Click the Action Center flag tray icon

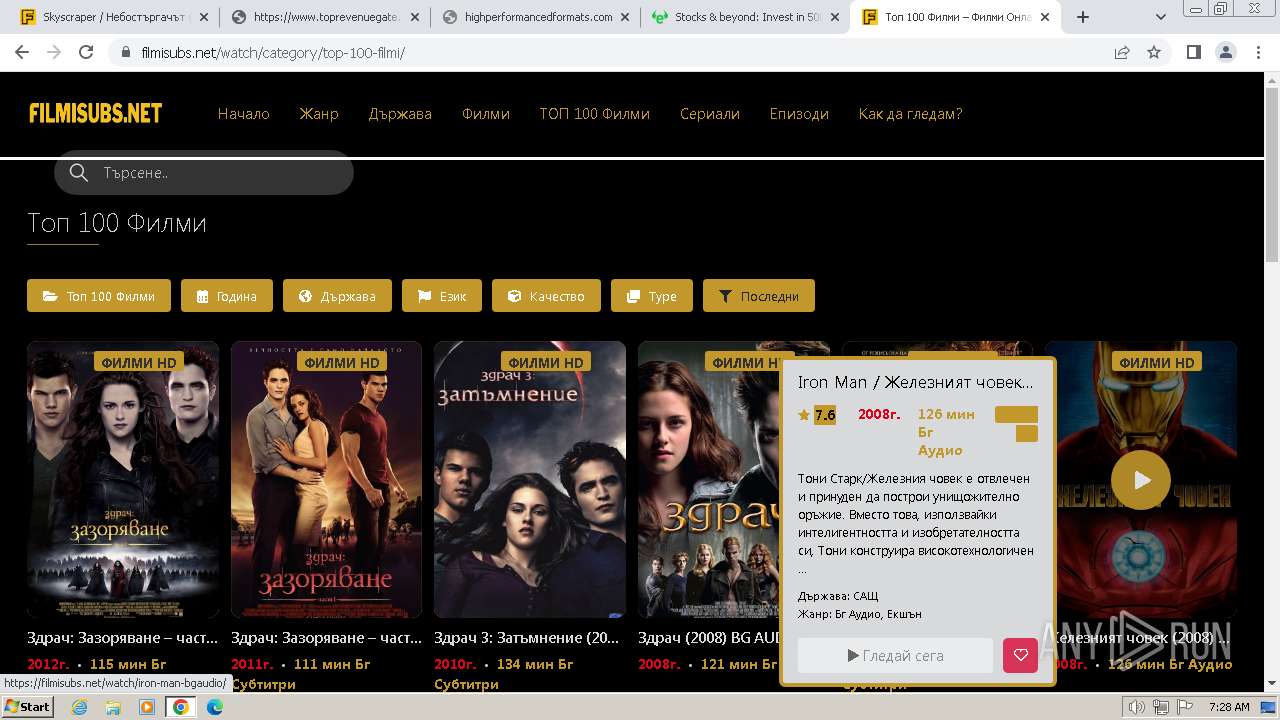(1187, 707)
